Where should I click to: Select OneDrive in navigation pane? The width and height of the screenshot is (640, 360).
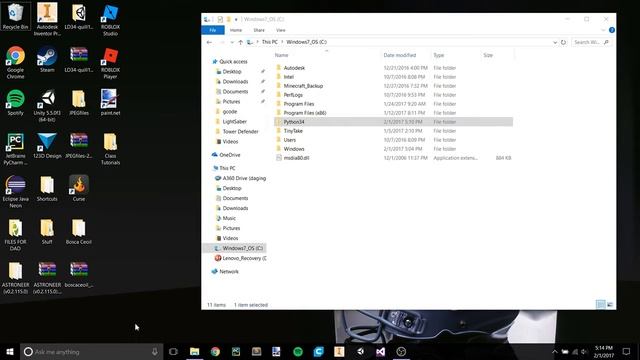point(229,155)
